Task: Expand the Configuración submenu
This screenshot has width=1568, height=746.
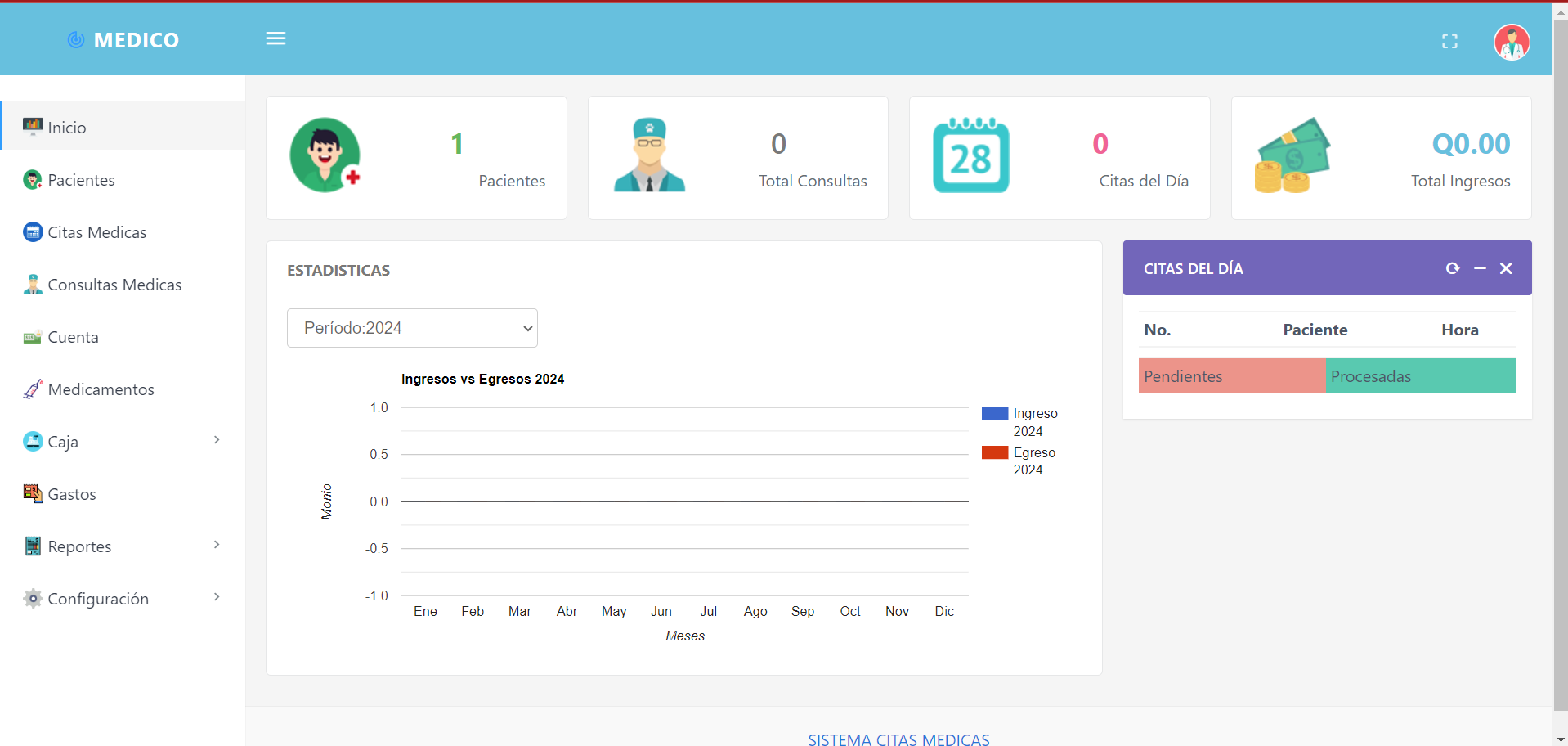Action: tap(123, 599)
